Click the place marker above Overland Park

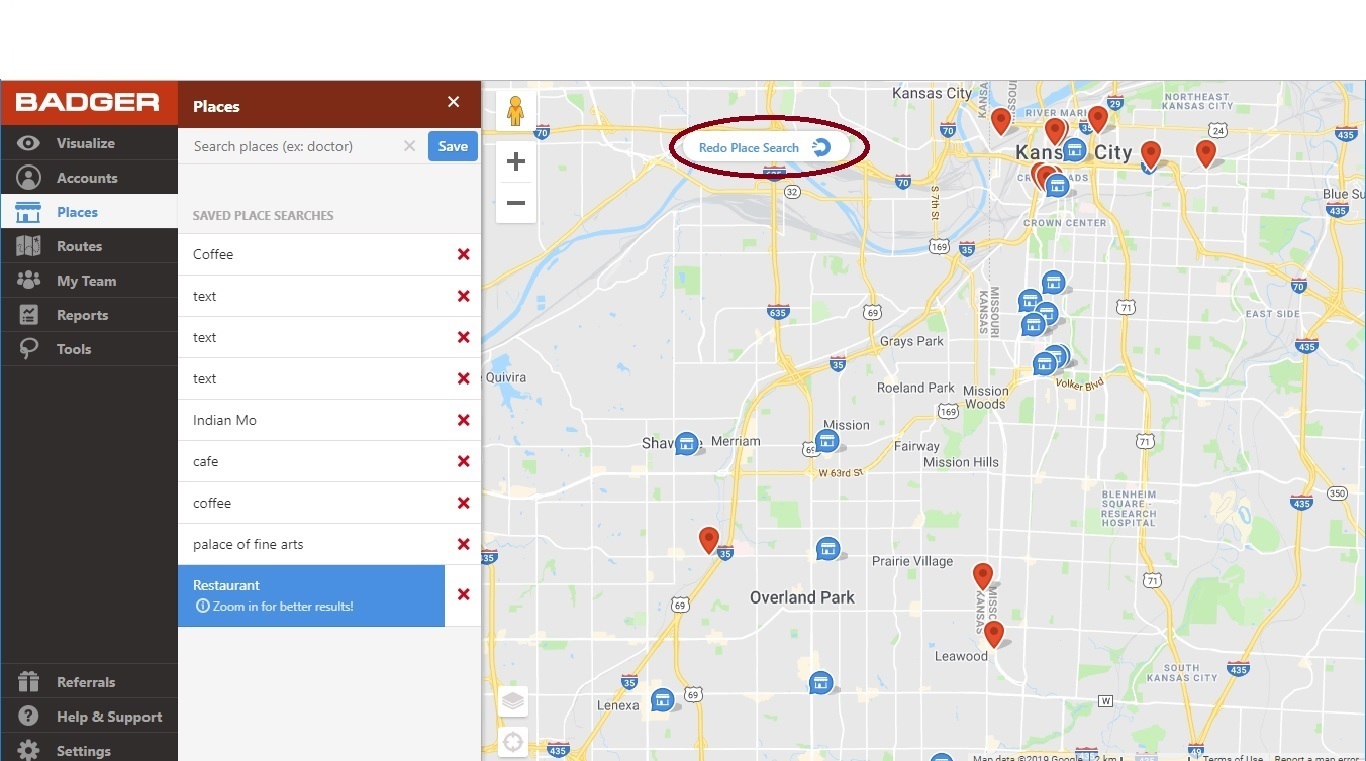tap(827, 548)
